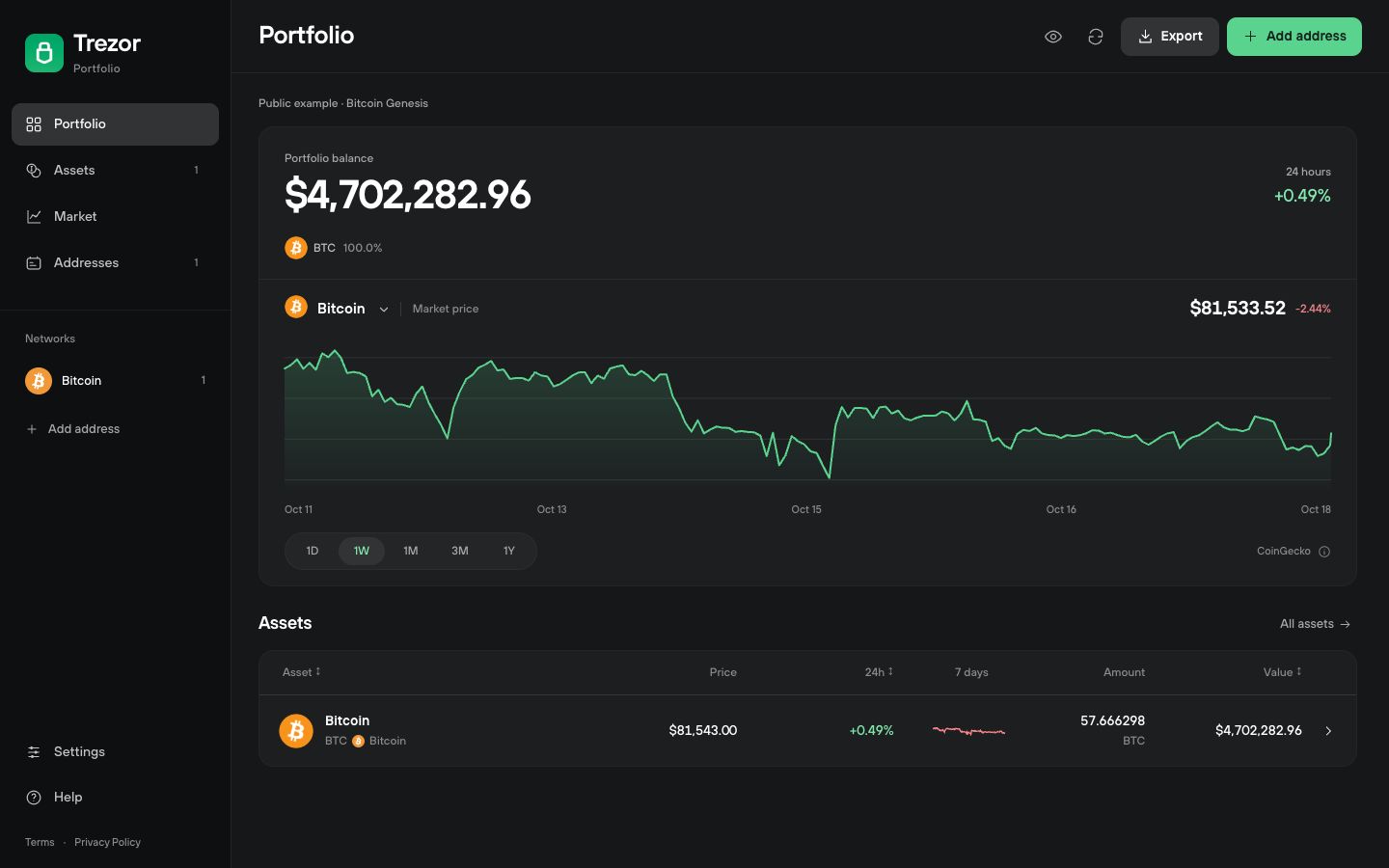
Task: Click the Bitcoin icon in chart header
Action: 296,307
